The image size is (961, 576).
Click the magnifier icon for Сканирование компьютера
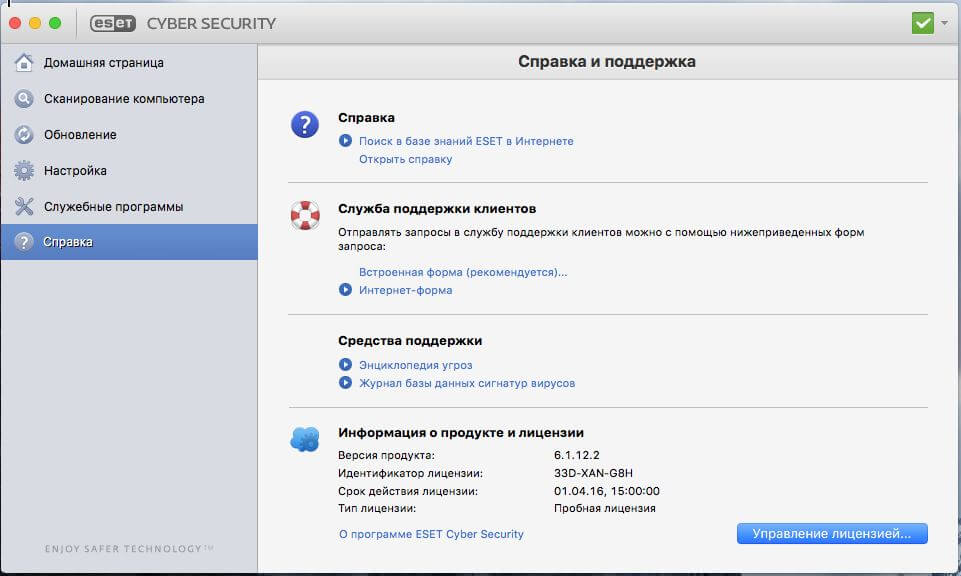[24, 99]
